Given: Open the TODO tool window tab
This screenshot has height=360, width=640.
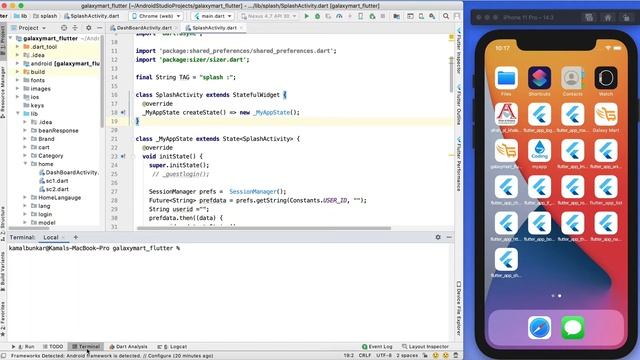Looking at the screenshot, I should coord(53,347).
